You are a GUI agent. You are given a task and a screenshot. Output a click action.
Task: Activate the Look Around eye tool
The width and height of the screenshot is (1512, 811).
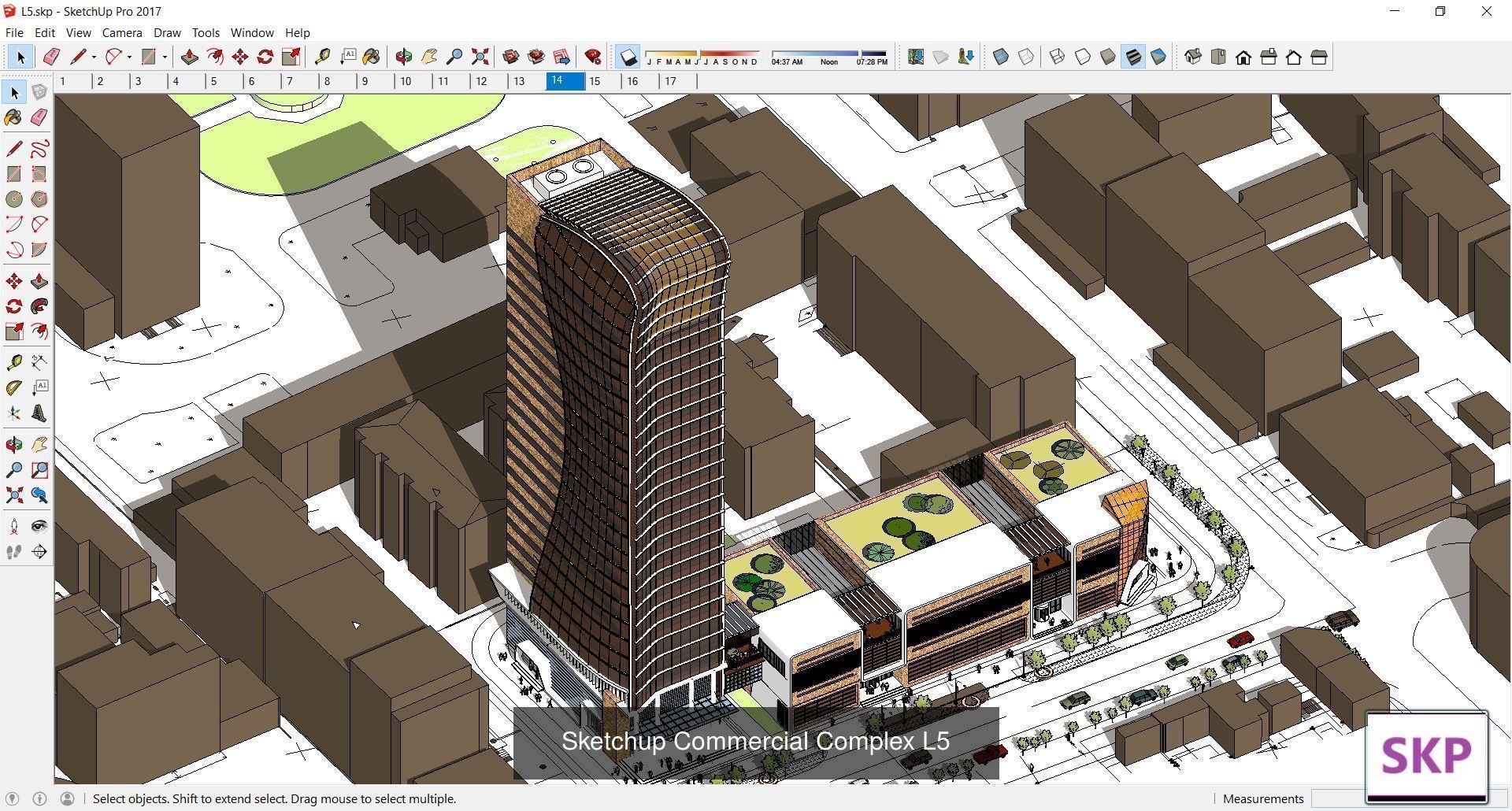[39, 527]
